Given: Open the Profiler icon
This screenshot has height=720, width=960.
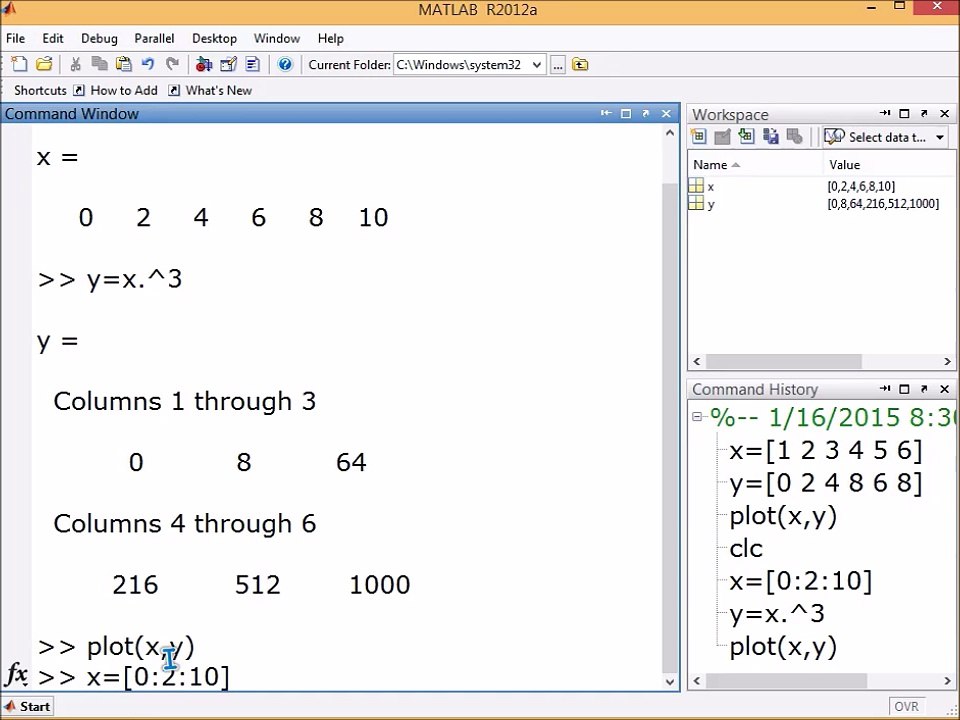Looking at the screenshot, I should (x=252, y=64).
